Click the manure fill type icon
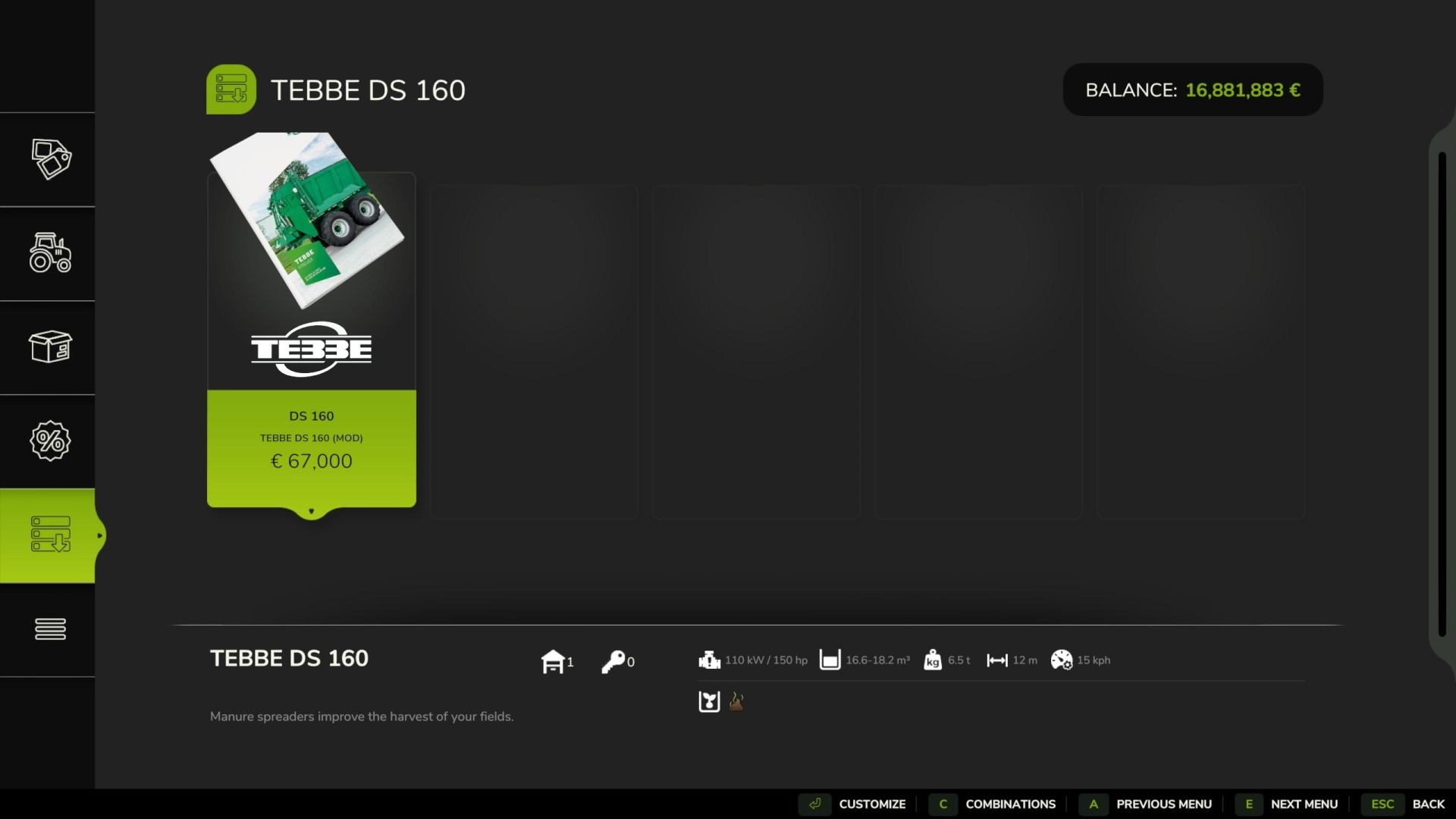 click(x=736, y=701)
